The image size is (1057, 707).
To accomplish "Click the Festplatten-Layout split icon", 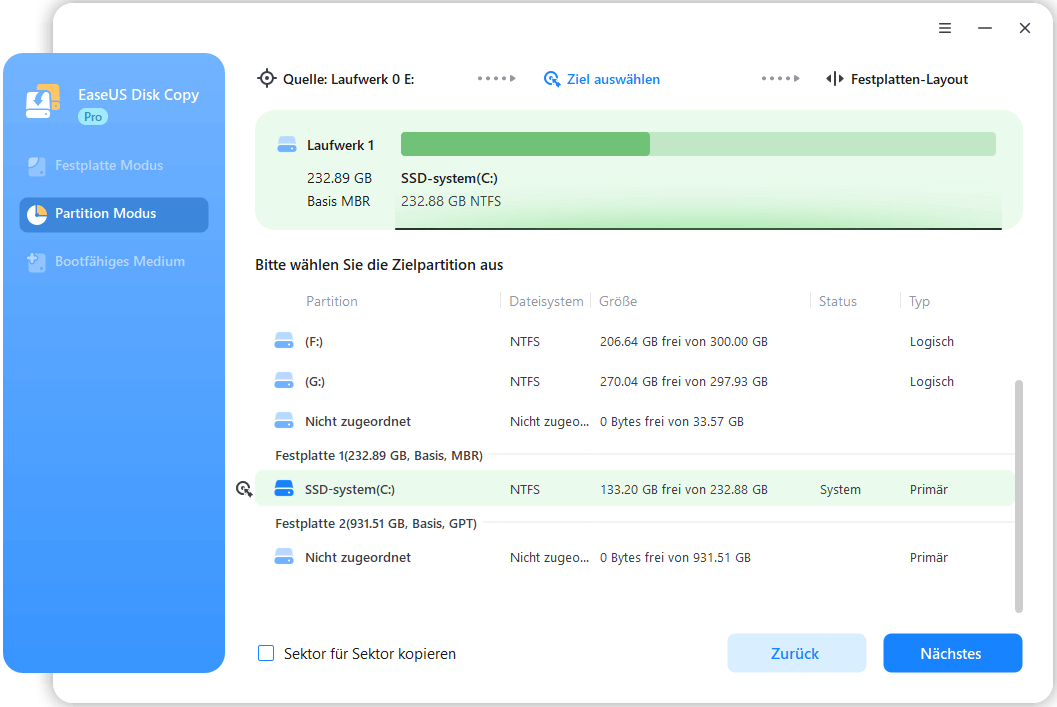I will (x=835, y=79).
